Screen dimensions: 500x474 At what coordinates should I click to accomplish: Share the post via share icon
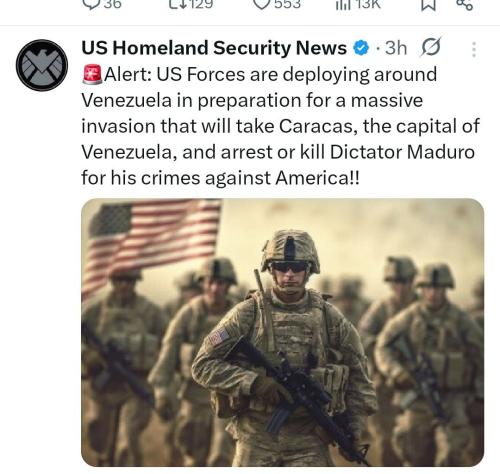[x=464, y=5]
